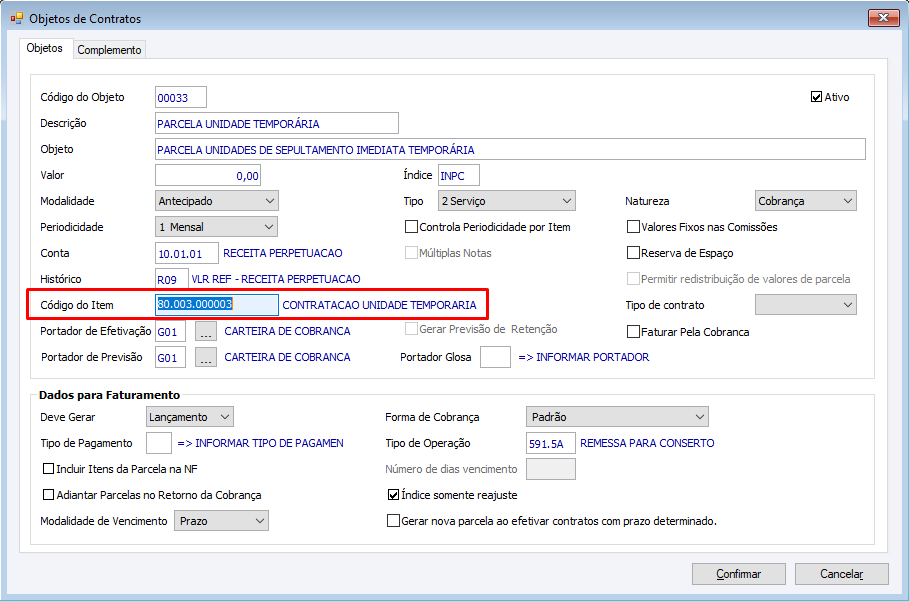The image size is (909, 601).
Task: Click the text RECEITA PERPETUACAO beside Conta
Action: [x=283, y=253]
